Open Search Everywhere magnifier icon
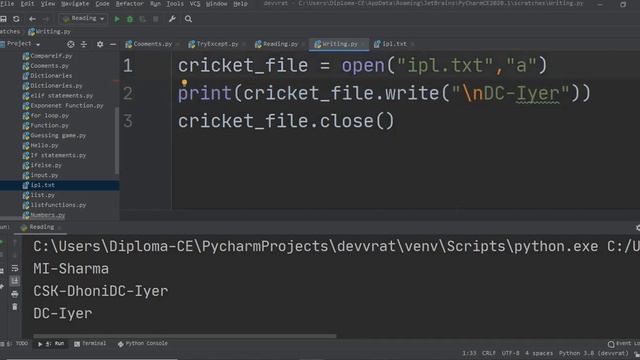640x360 pixels. (x=188, y=19)
